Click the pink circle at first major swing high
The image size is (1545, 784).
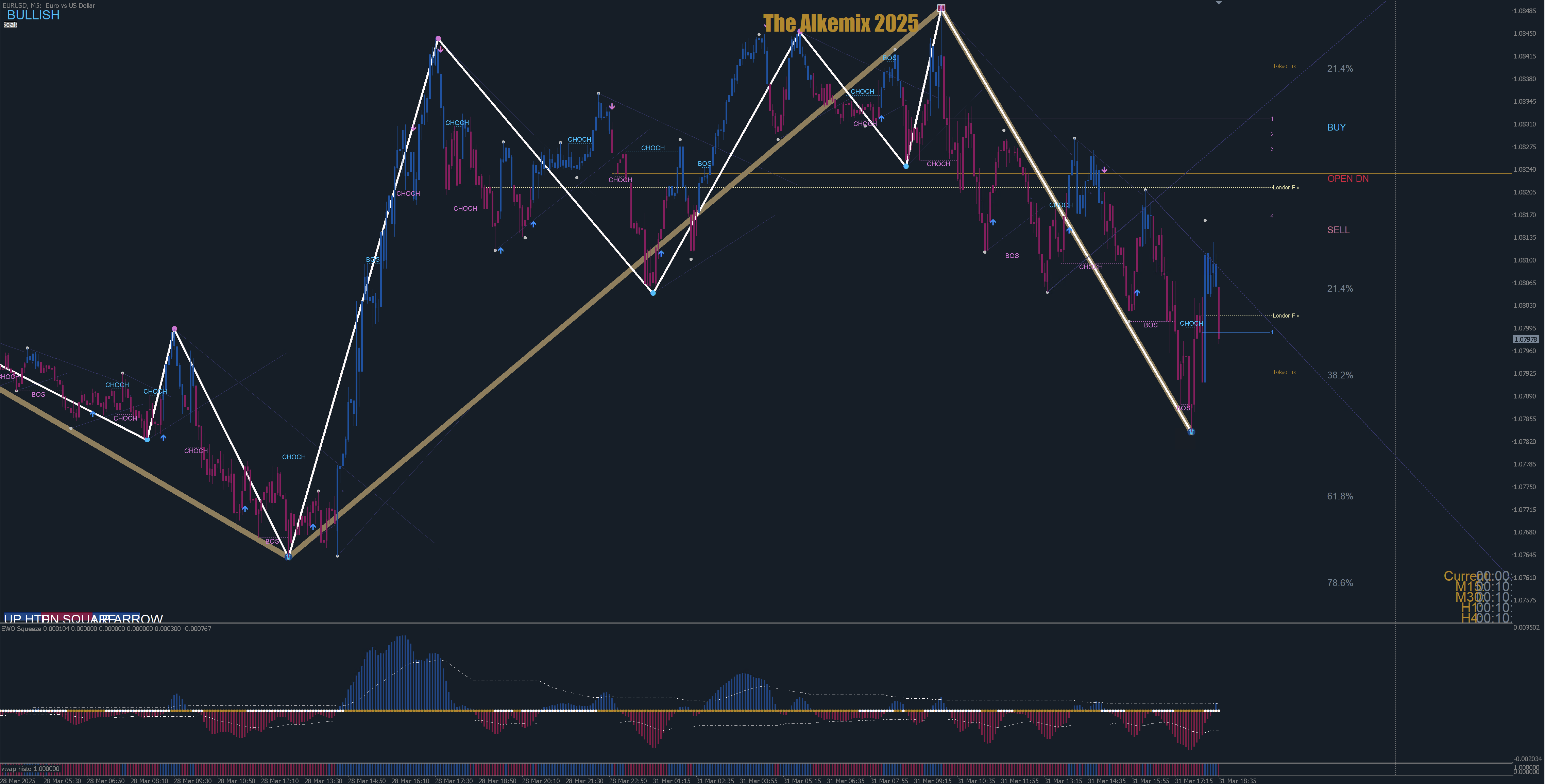438,39
